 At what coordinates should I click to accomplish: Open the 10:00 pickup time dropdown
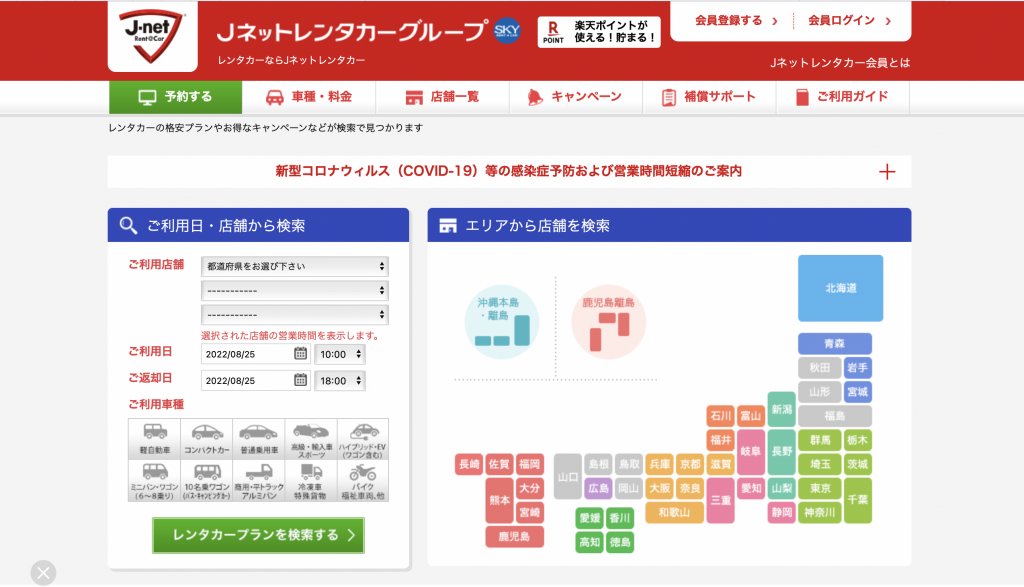pos(340,354)
